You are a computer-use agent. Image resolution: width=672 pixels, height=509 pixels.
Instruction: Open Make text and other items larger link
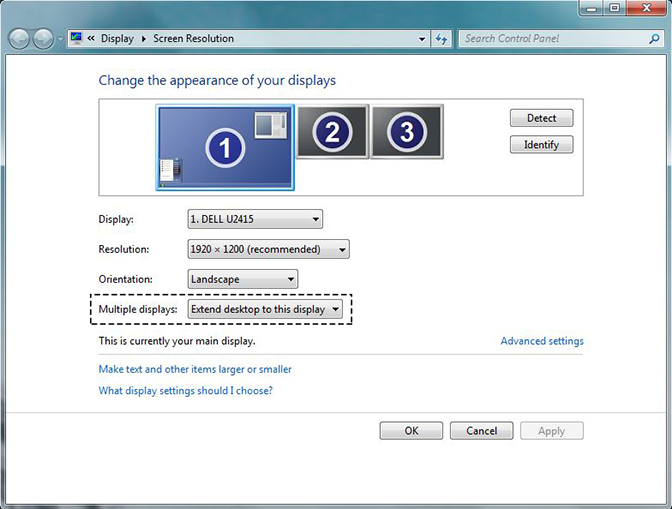195,369
